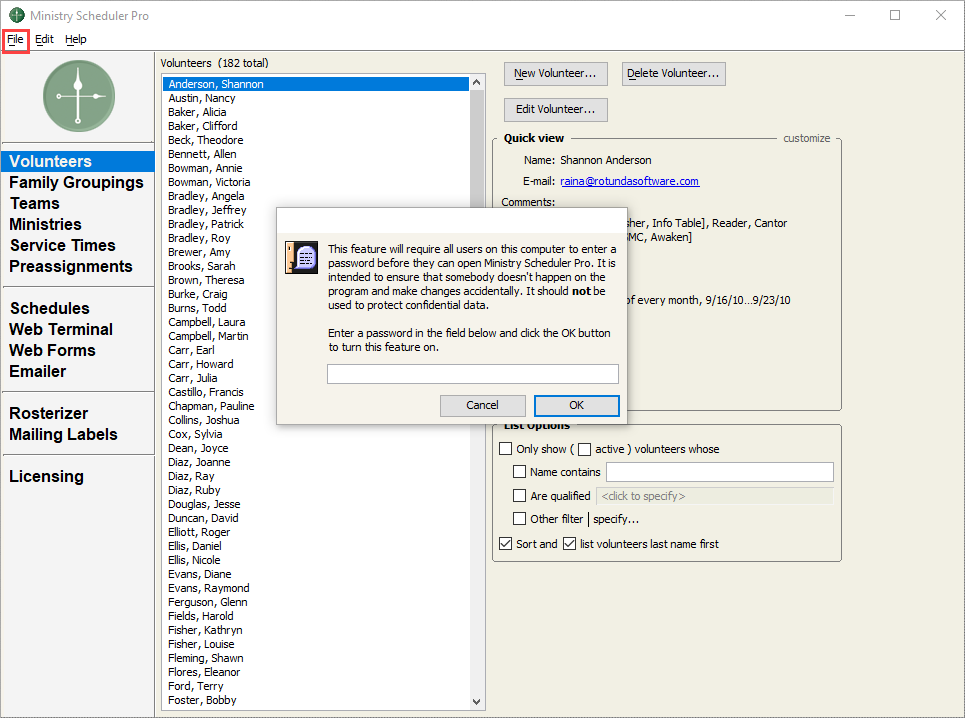
Task: Open the Help menu
Action: coord(76,39)
